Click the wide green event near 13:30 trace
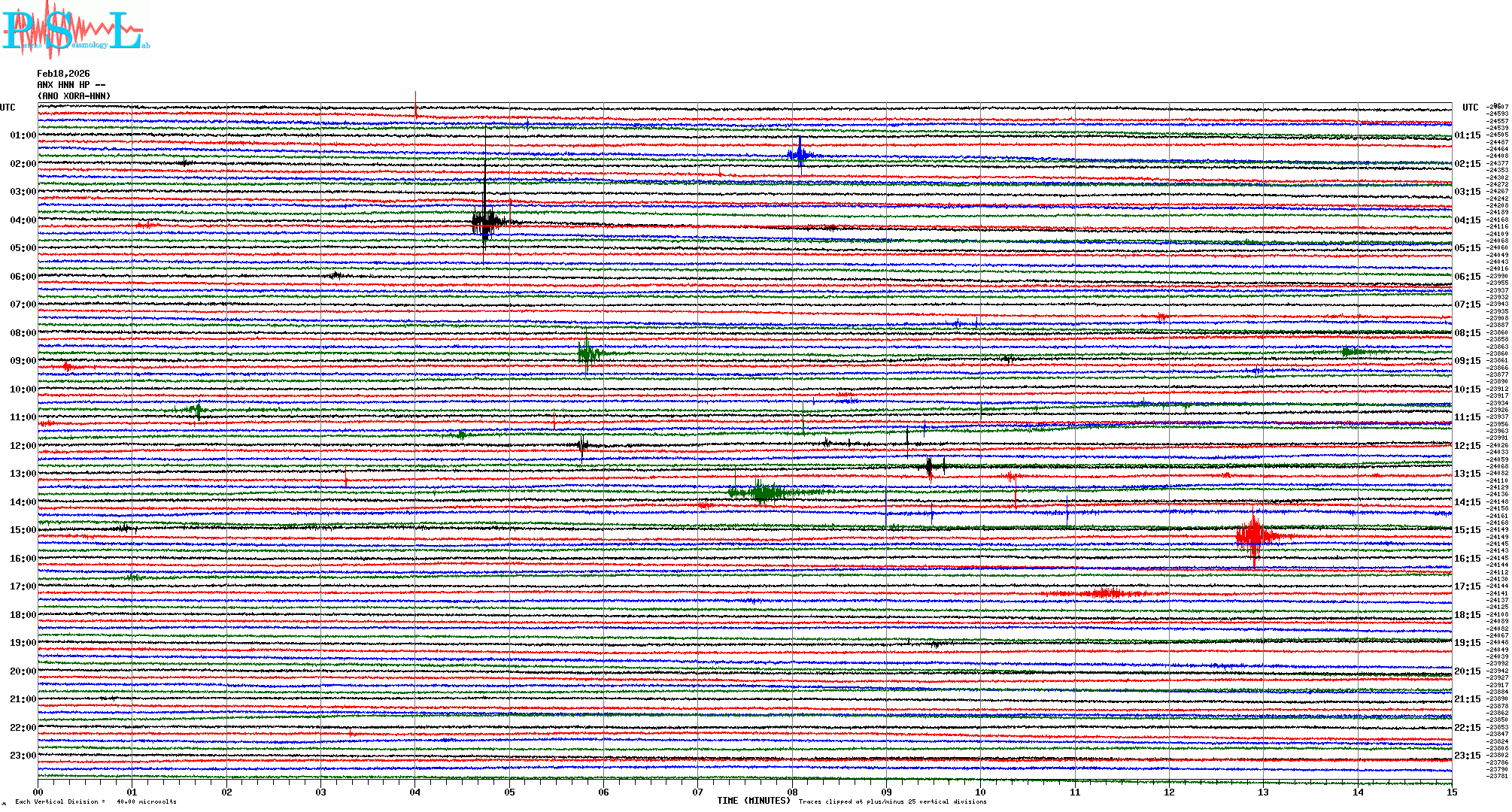The height and width of the screenshot is (812, 1512). tap(764, 492)
